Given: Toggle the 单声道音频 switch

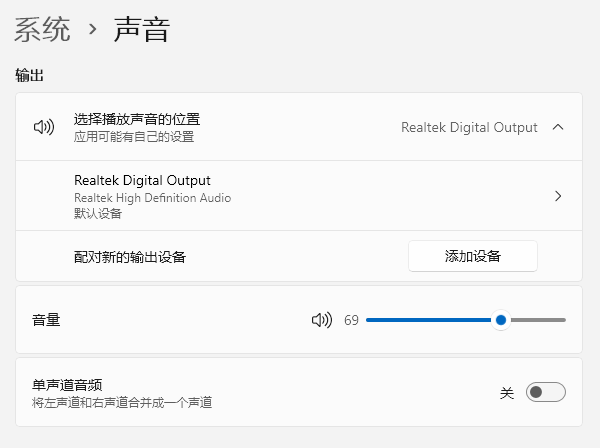Looking at the screenshot, I should point(546,392).
